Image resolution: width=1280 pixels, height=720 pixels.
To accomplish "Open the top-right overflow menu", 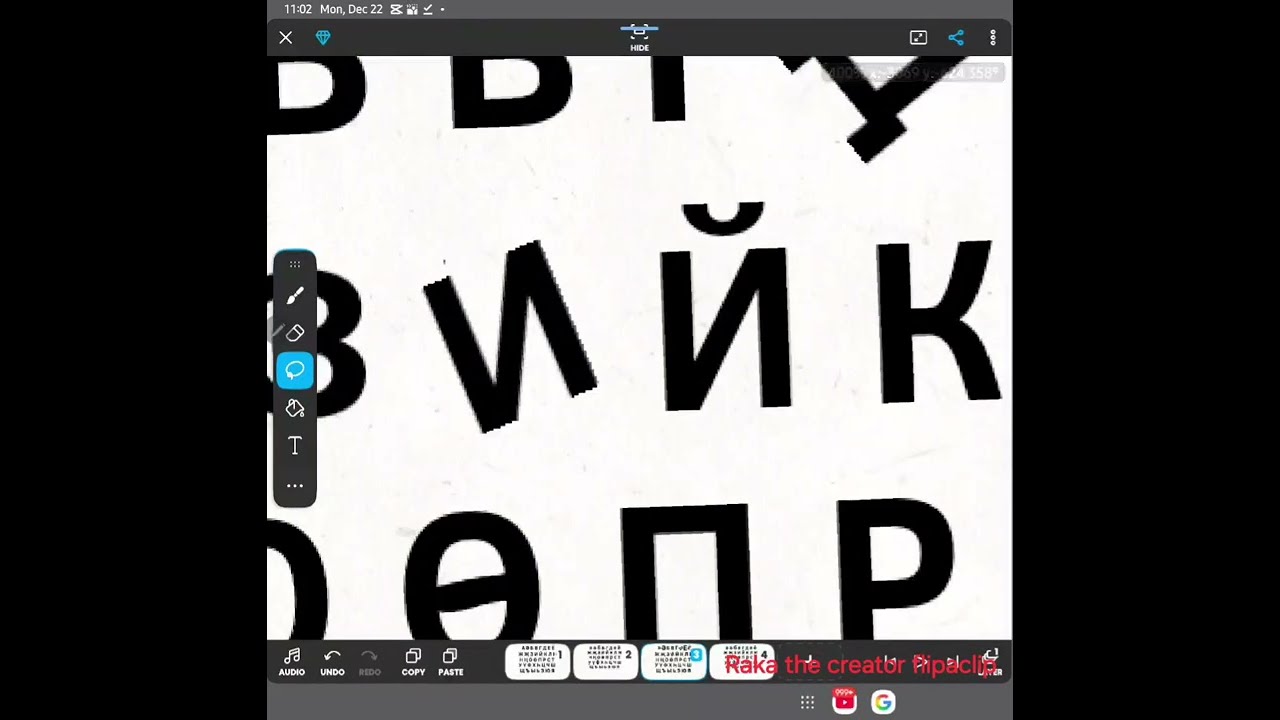I will click(x=993, y=38).
